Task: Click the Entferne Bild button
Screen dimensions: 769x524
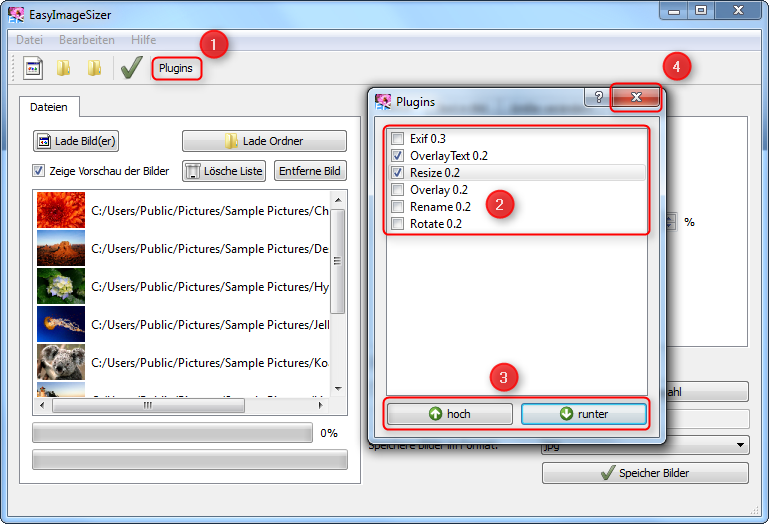Action: [310, 171]
